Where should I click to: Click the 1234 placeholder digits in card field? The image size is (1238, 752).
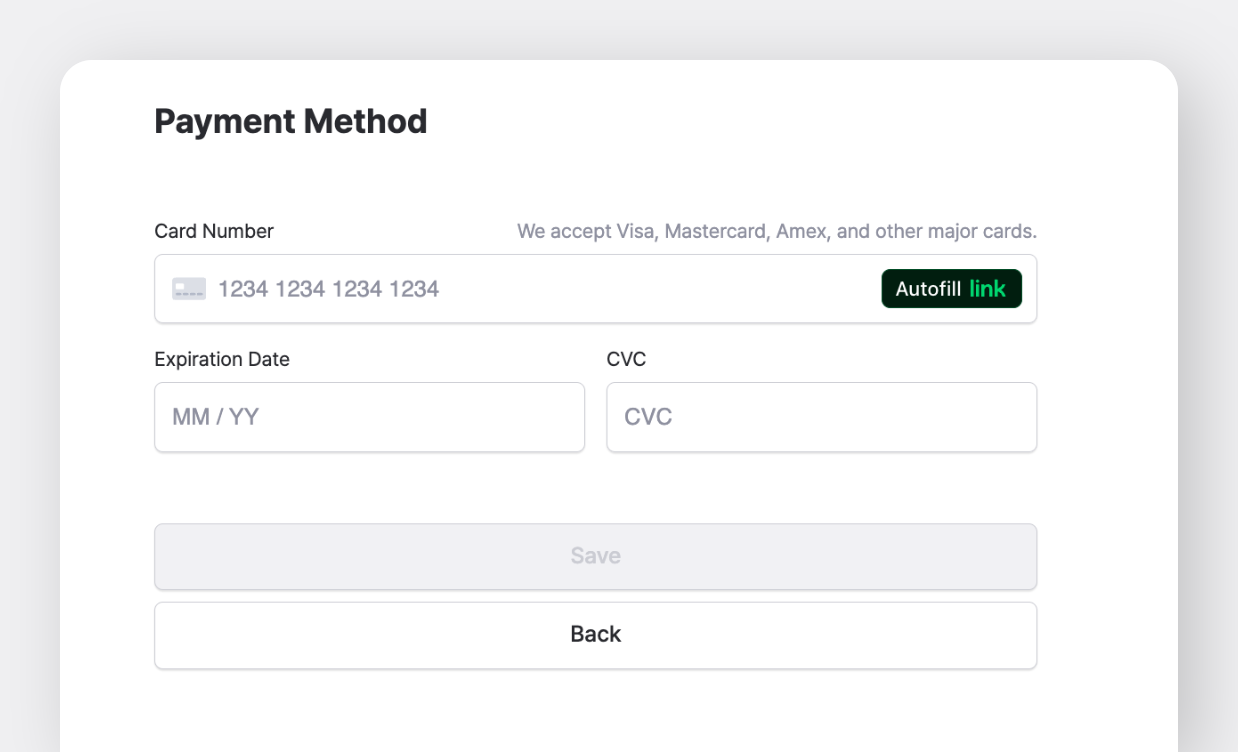(328, 289)
